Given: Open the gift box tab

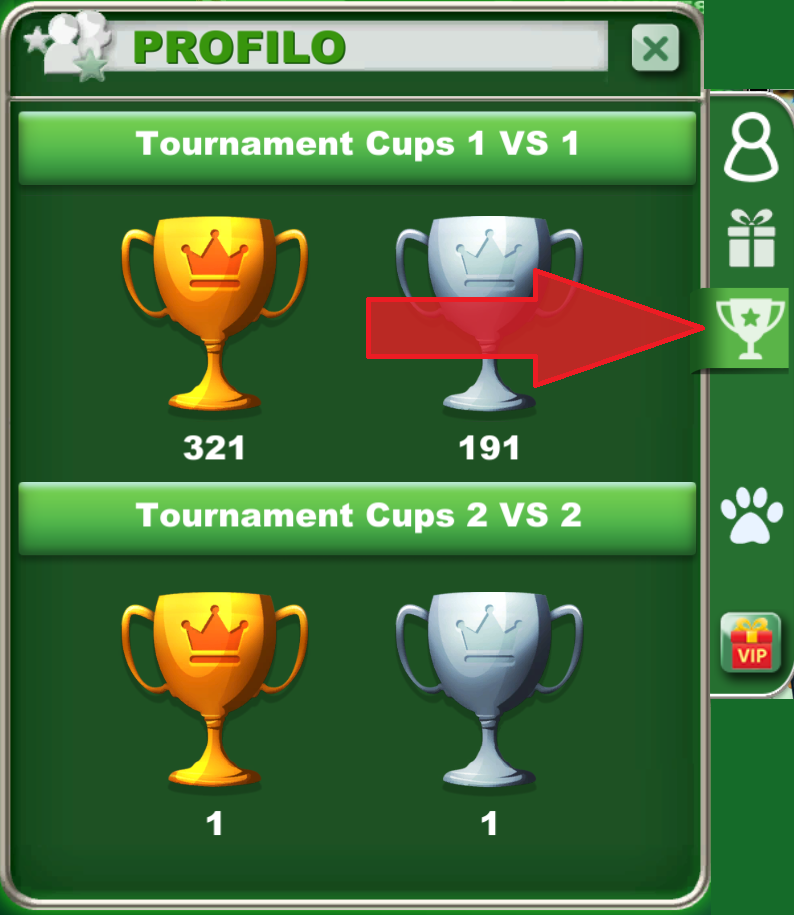Looking at the screenshot, I should tap(751, 238).
